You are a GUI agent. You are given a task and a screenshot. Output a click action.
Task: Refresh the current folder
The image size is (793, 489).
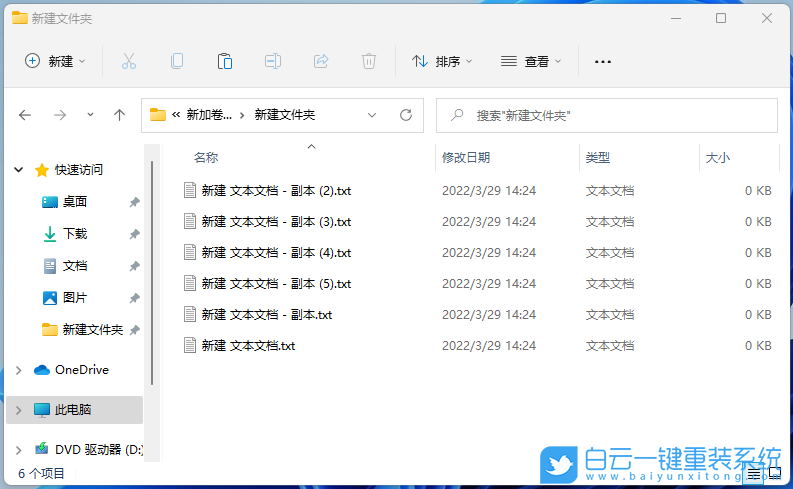pyautogui.click(x=406, y=115)
